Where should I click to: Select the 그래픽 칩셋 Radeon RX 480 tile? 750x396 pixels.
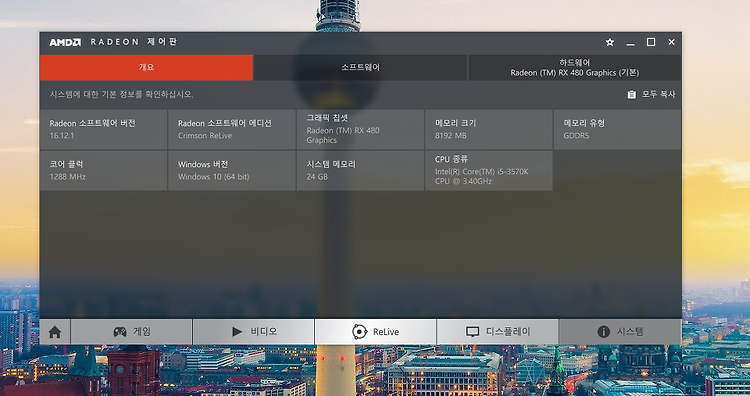(360, 129)
